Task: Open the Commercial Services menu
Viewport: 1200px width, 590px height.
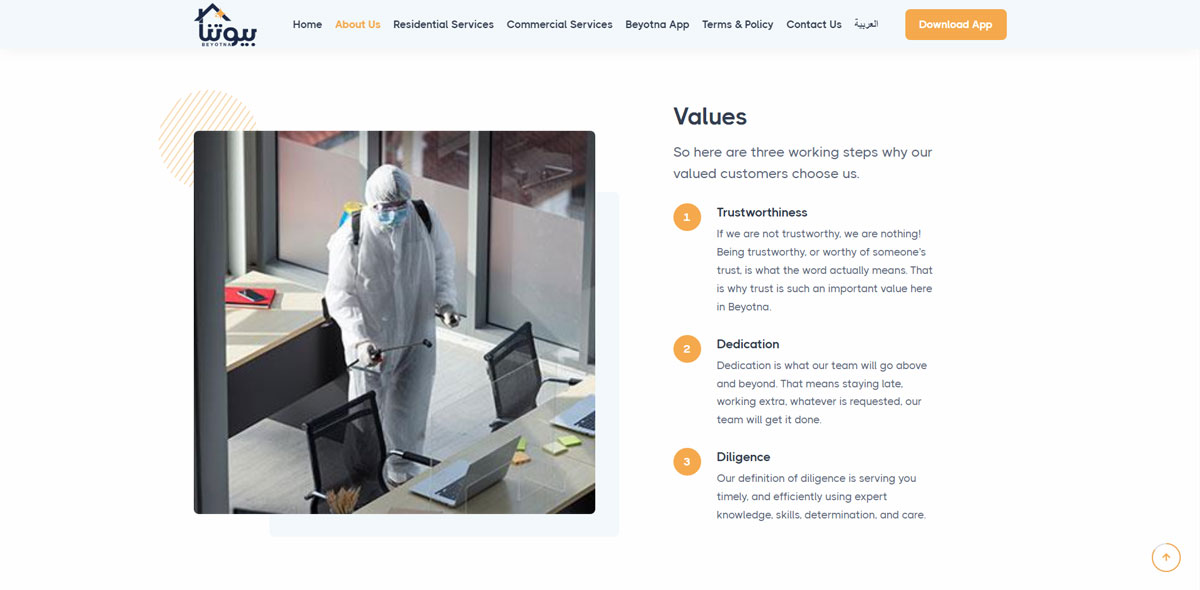Action: point(559,25)
